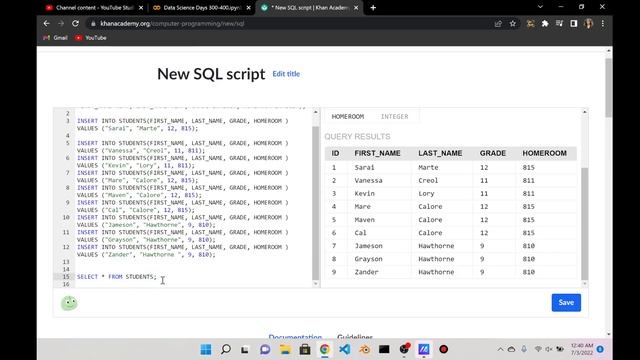Click the code line inserting Zander Hawthorne

click(x=182, y=251)
